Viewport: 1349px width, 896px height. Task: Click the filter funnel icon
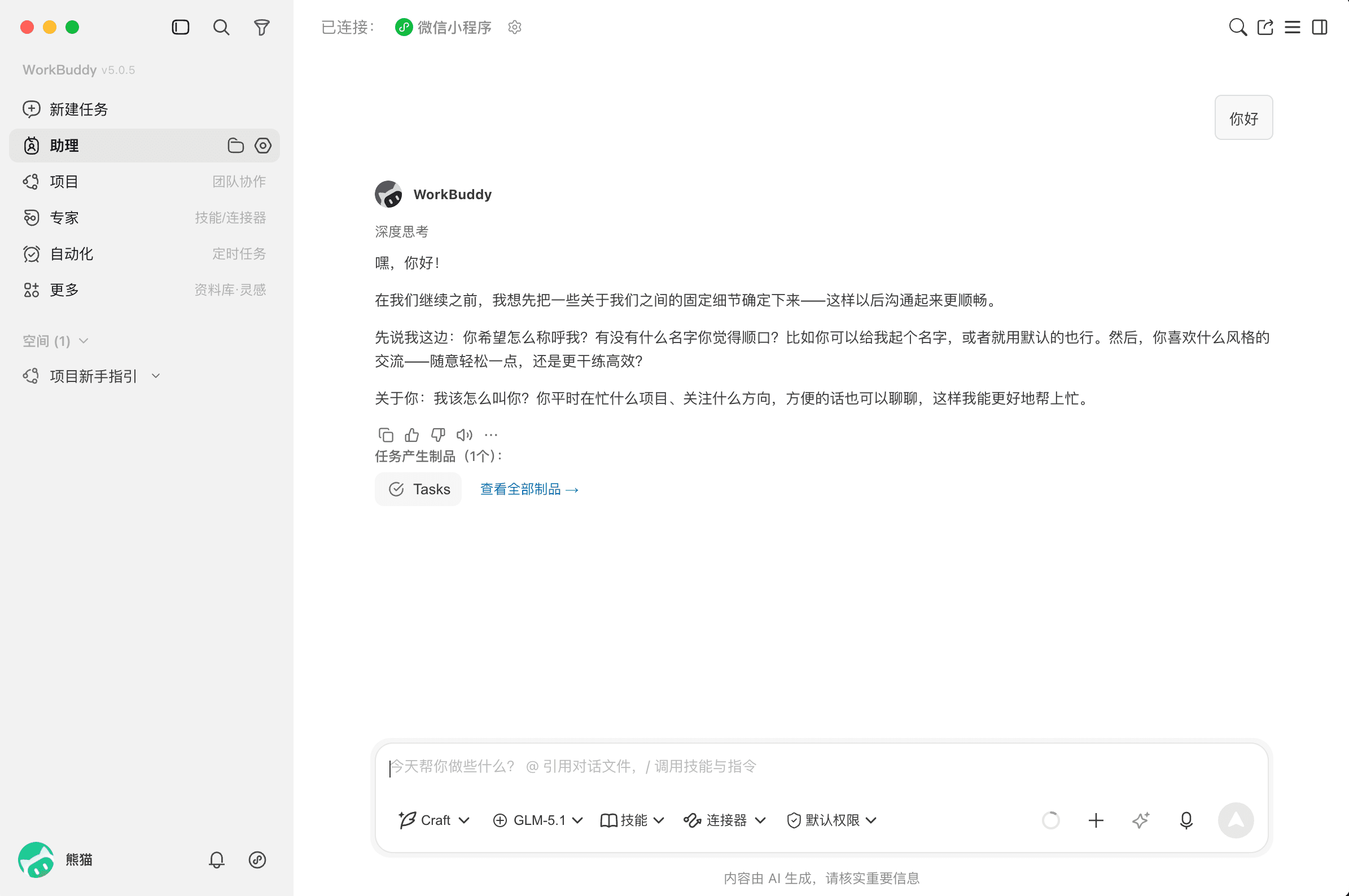(x=262, y=27)
